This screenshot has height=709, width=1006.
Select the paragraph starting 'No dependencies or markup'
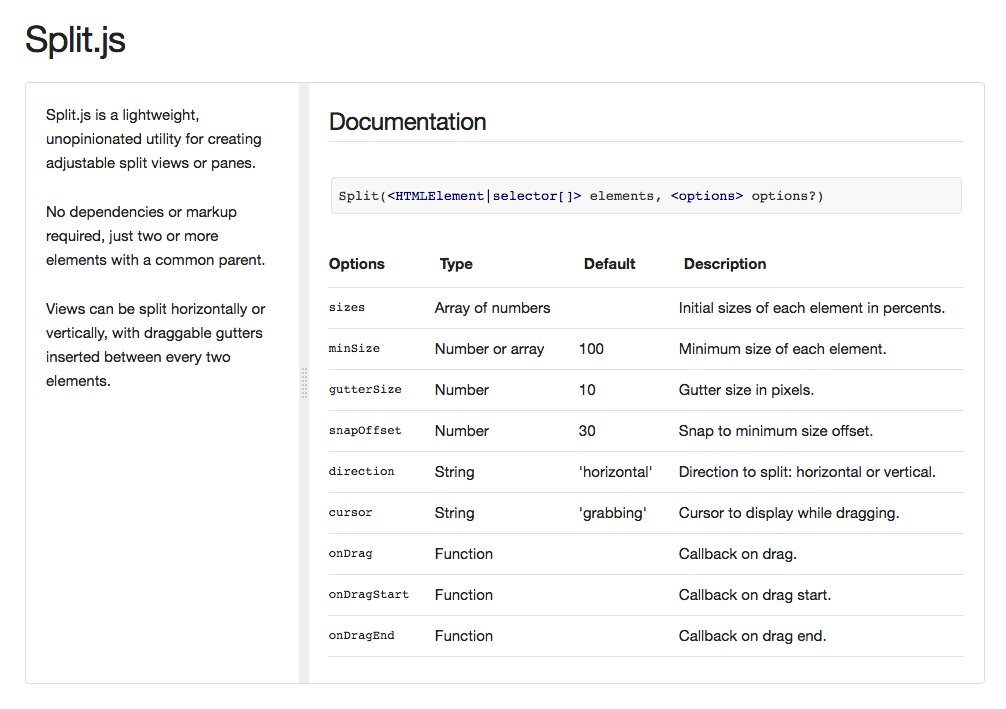(x=155, y=235)
